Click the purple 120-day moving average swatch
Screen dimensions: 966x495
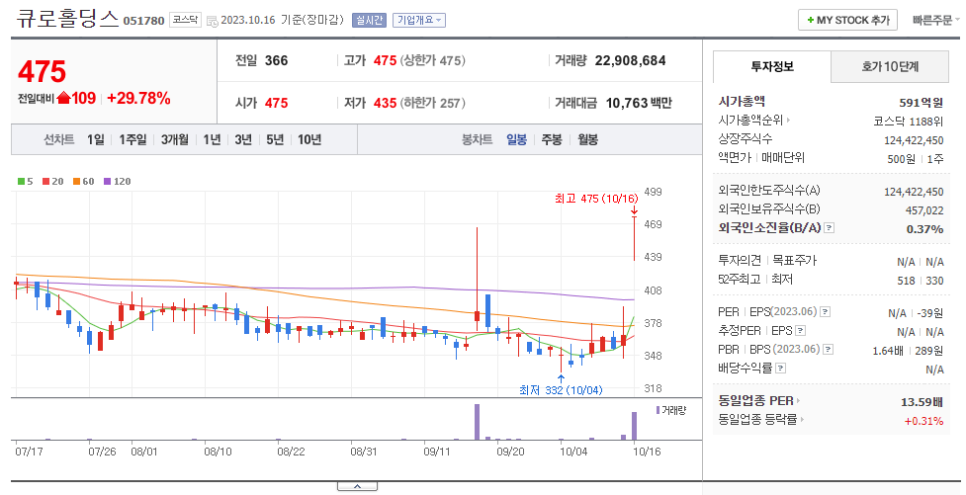coord(107,181)
